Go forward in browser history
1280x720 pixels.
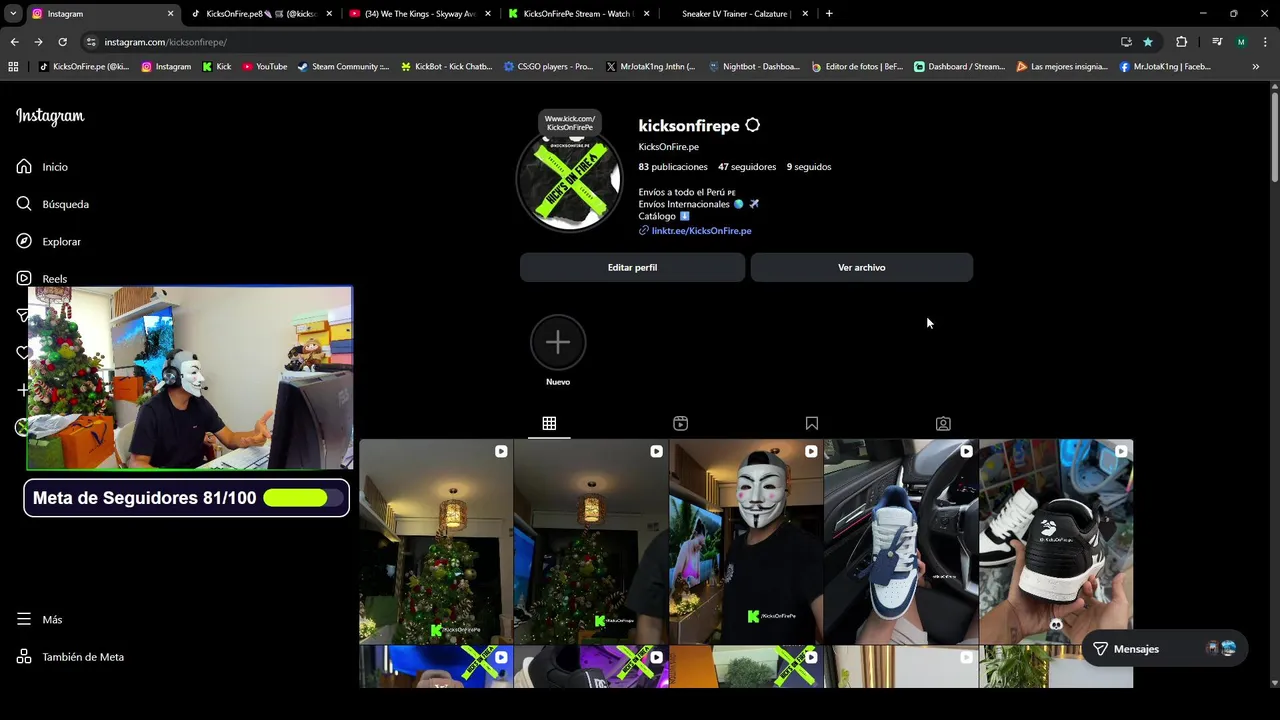(38, 42)
